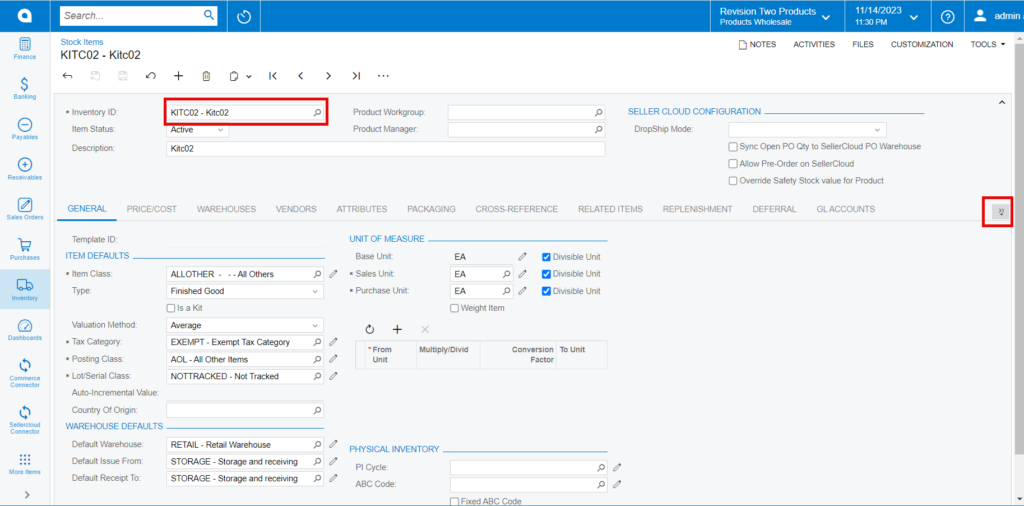Click the Acumatica logo home icon
This screenshot has width=1024, height=506.
pos(25,16)
